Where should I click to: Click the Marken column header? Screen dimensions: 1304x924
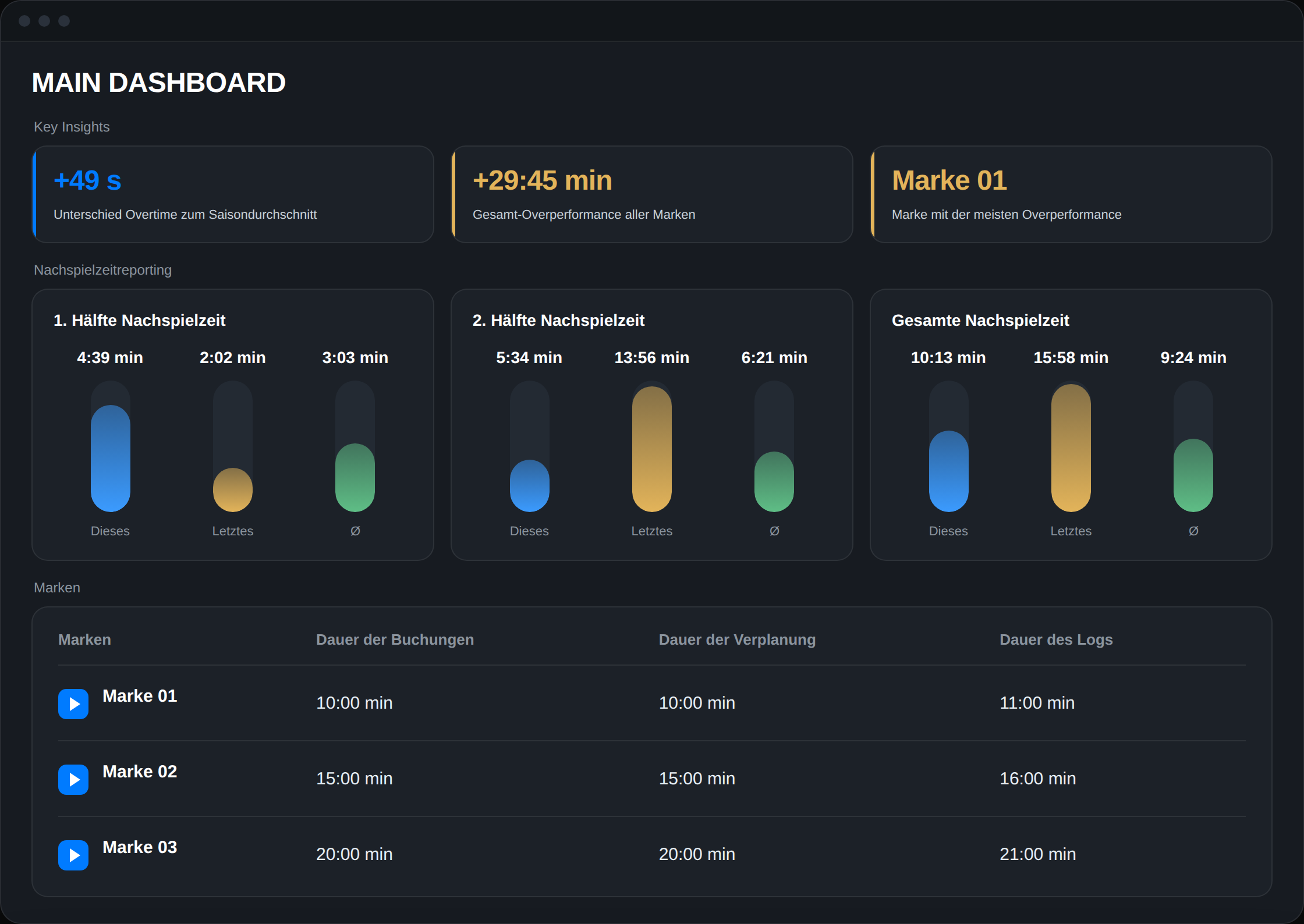84,639
